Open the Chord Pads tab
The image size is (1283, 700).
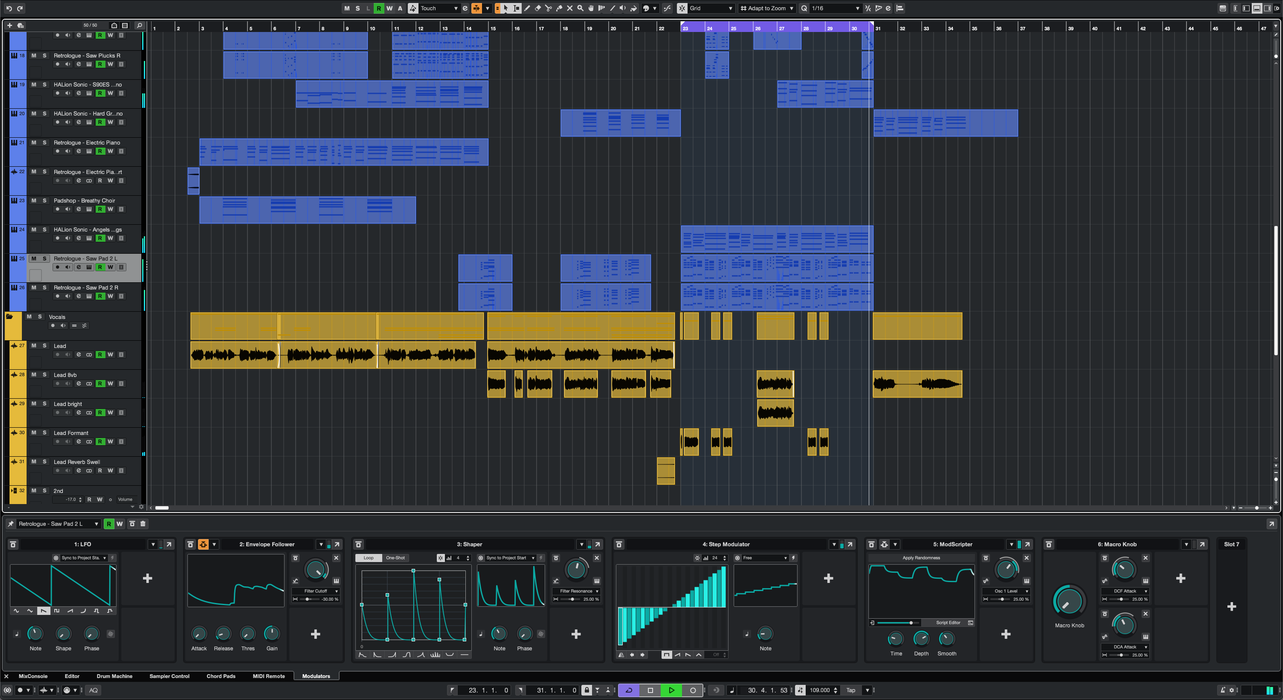point(220,676)
